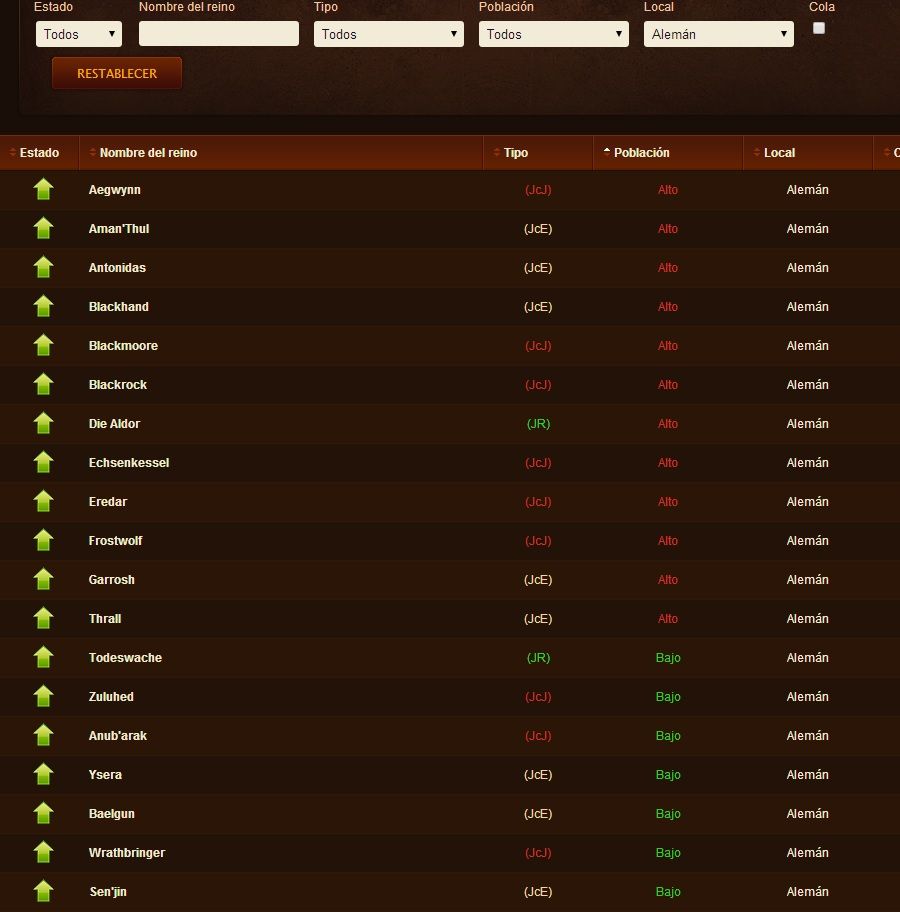The width and height of the screenshot is (900, 912).
Task: Click the green status arrow for Blackmoore
Action: pos(44,345)
